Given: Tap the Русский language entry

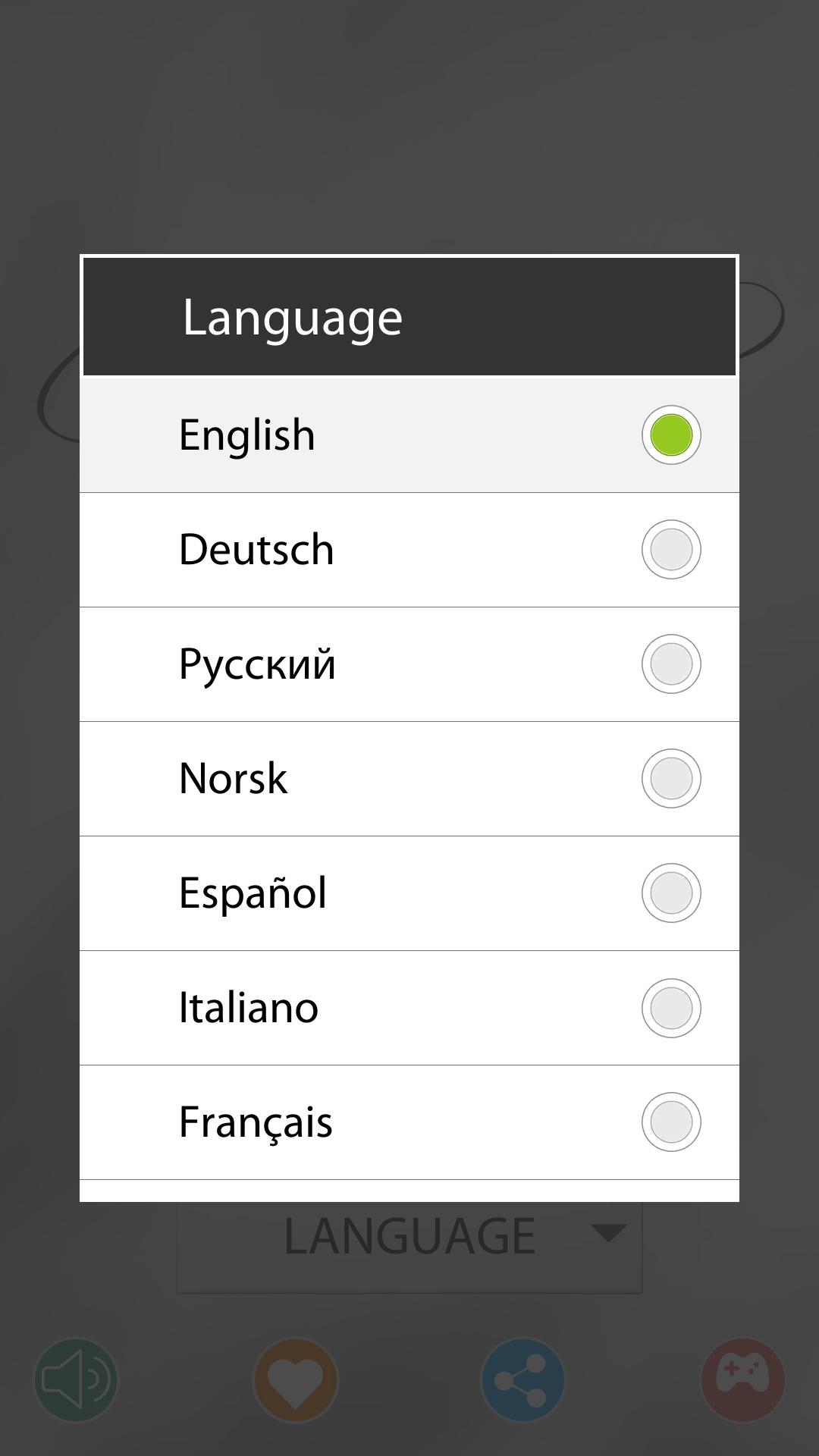Looking at the screenshot, I should tap(257, 664).
